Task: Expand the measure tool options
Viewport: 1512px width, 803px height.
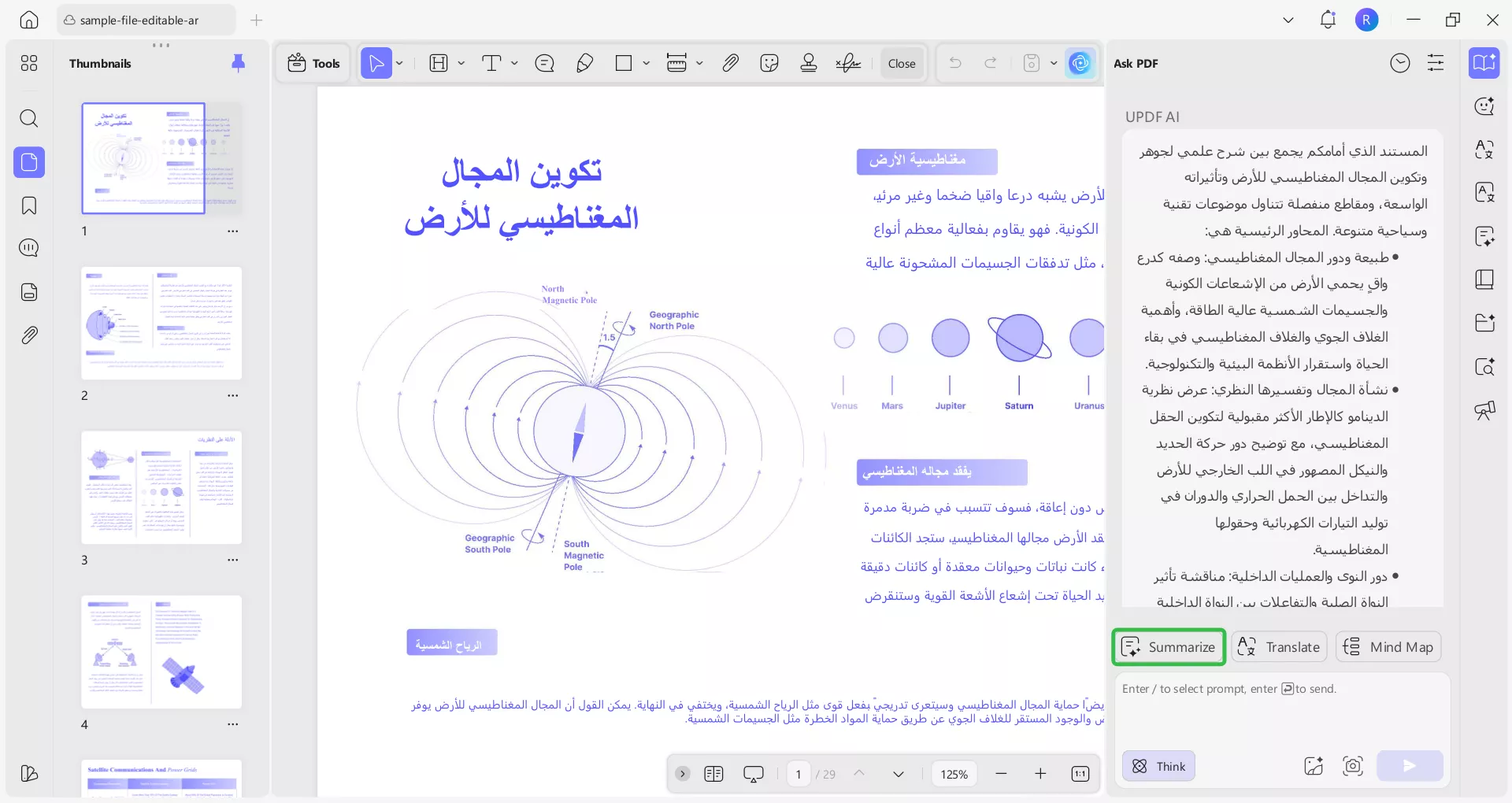Action: click(699, 63)
